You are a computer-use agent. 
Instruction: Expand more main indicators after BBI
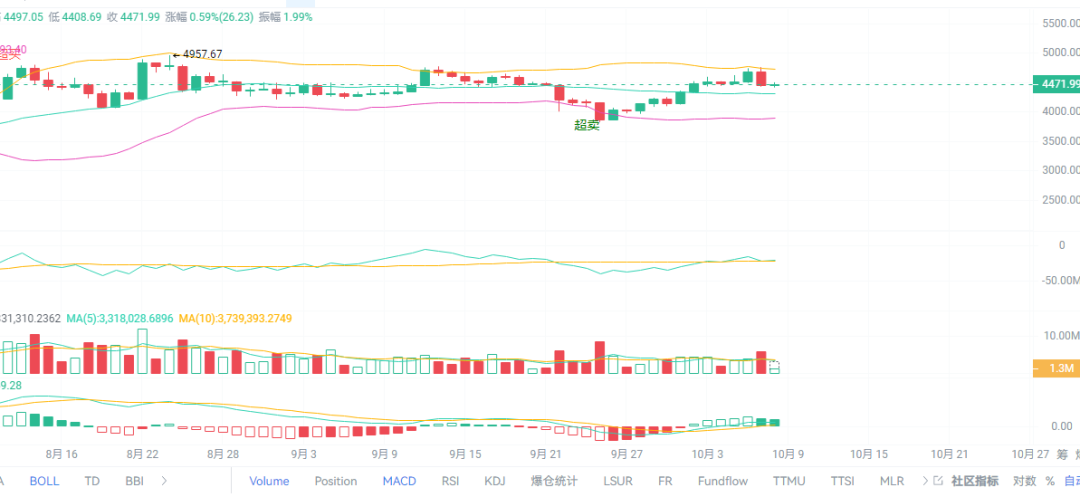click(x=164, y=481)
